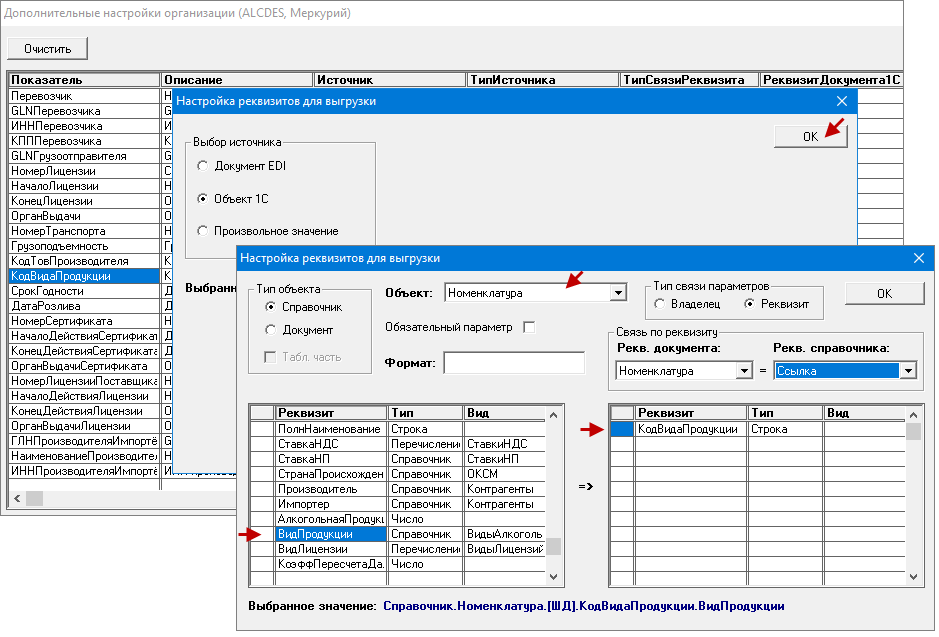Select GLNПеревозчика row in main table
Image resolution: width=939 pixels, height=637 pixels.
pos(84,111)
